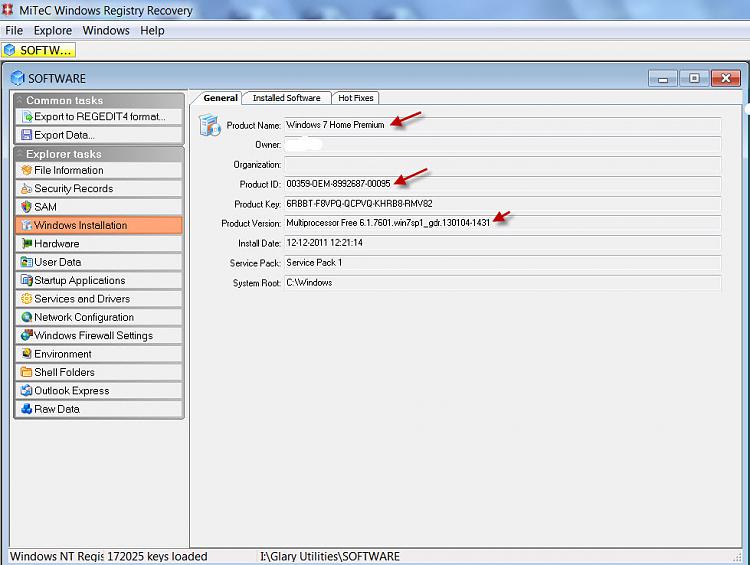Click the File Information icon
The width and height of the screenshot is (750, 565).
[x=27, y=170]
